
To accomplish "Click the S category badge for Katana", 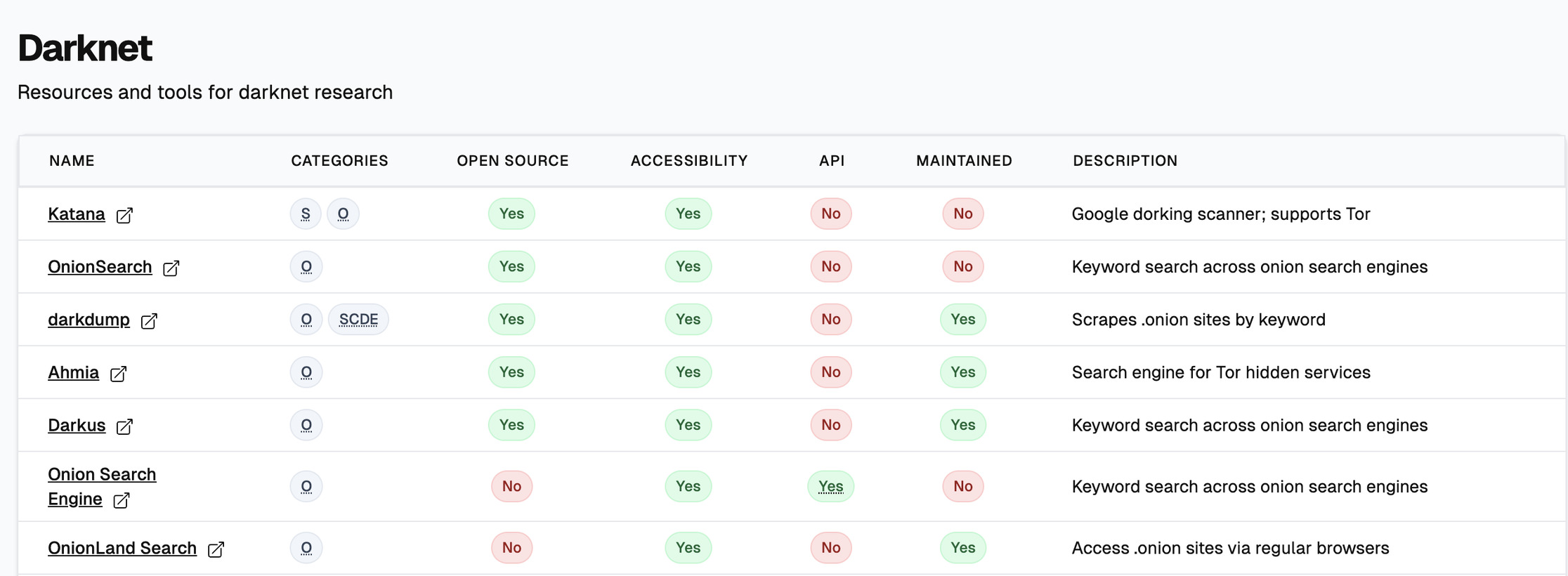I will click(x=306, y=214).
